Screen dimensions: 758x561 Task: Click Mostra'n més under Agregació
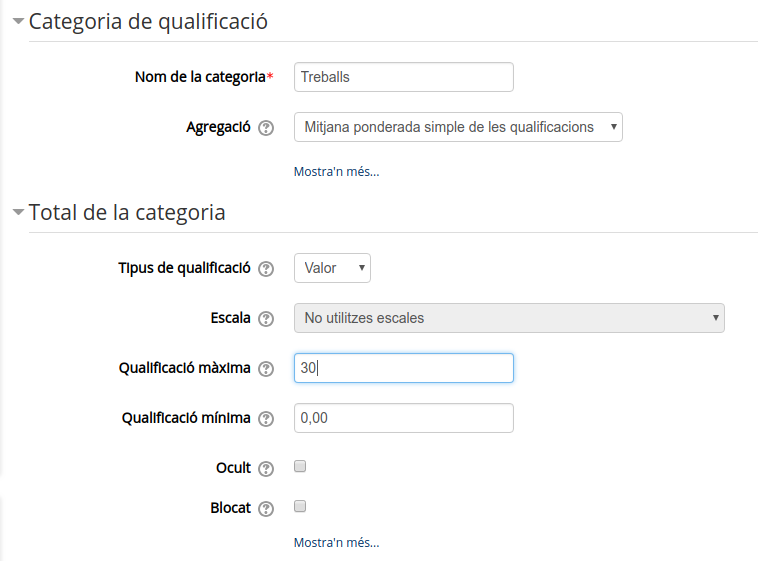click(x=336, y=172)
